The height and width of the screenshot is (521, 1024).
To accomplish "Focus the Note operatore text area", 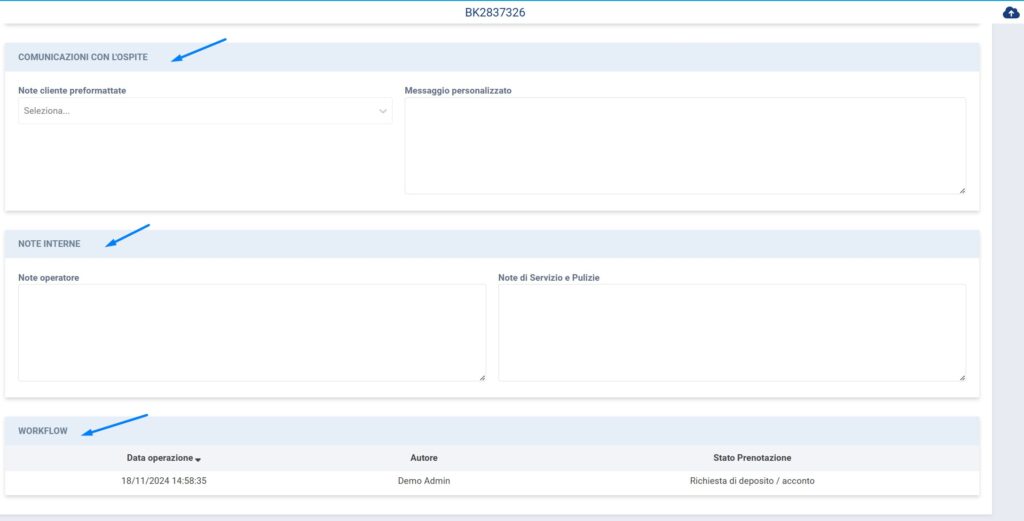I will tap(252, 332).
